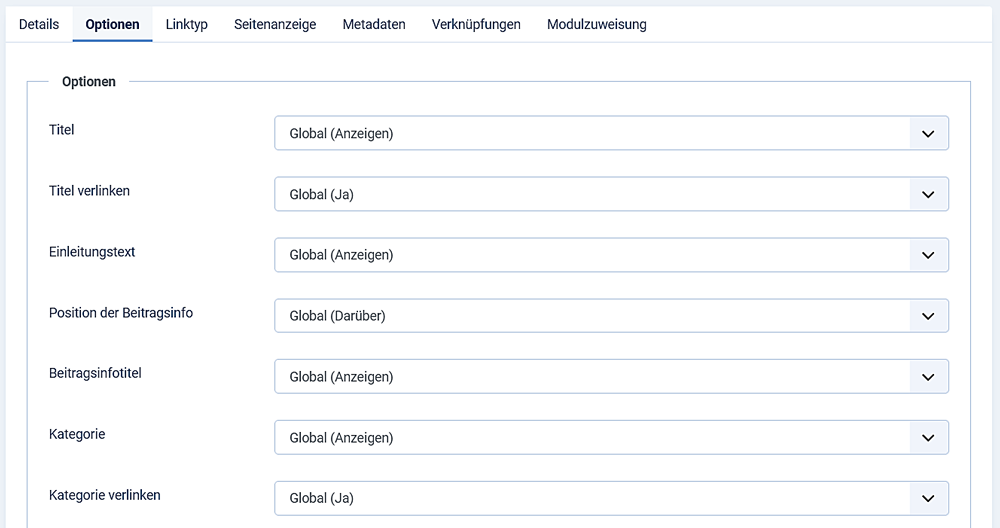Click the Titel verlinken field label
This screenshot has width=1000, height=528.
(x=89, y=190)
